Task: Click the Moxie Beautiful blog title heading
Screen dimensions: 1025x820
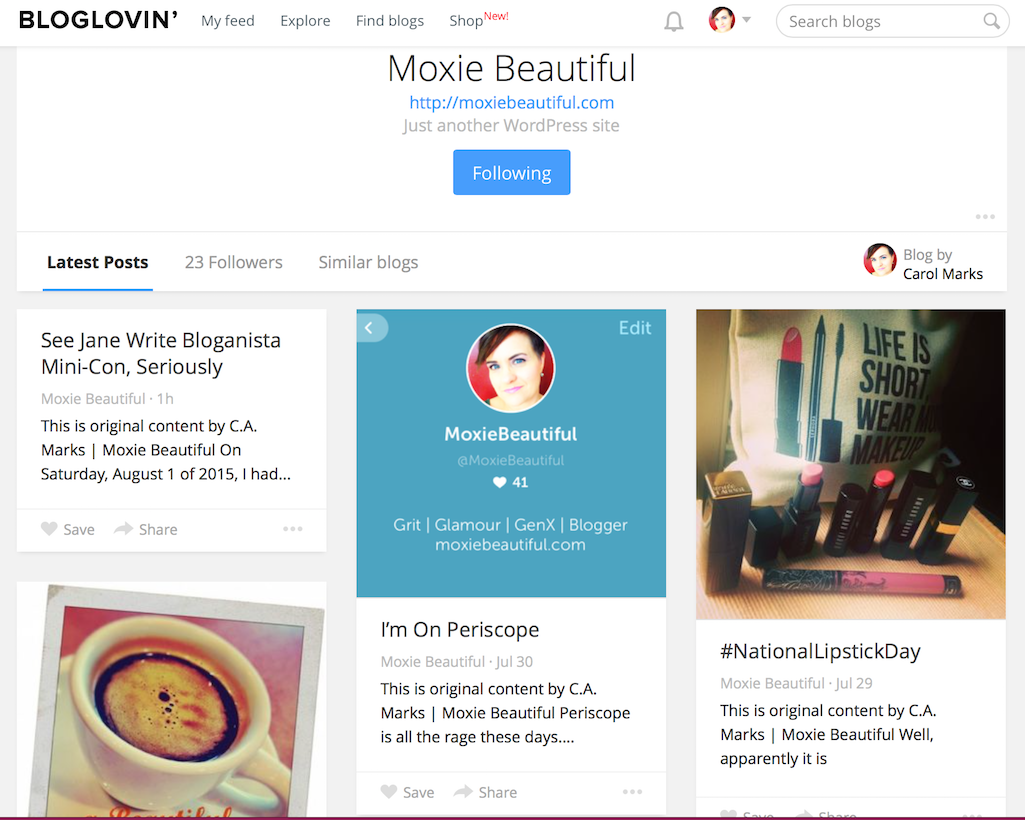Action: point(512,68)
